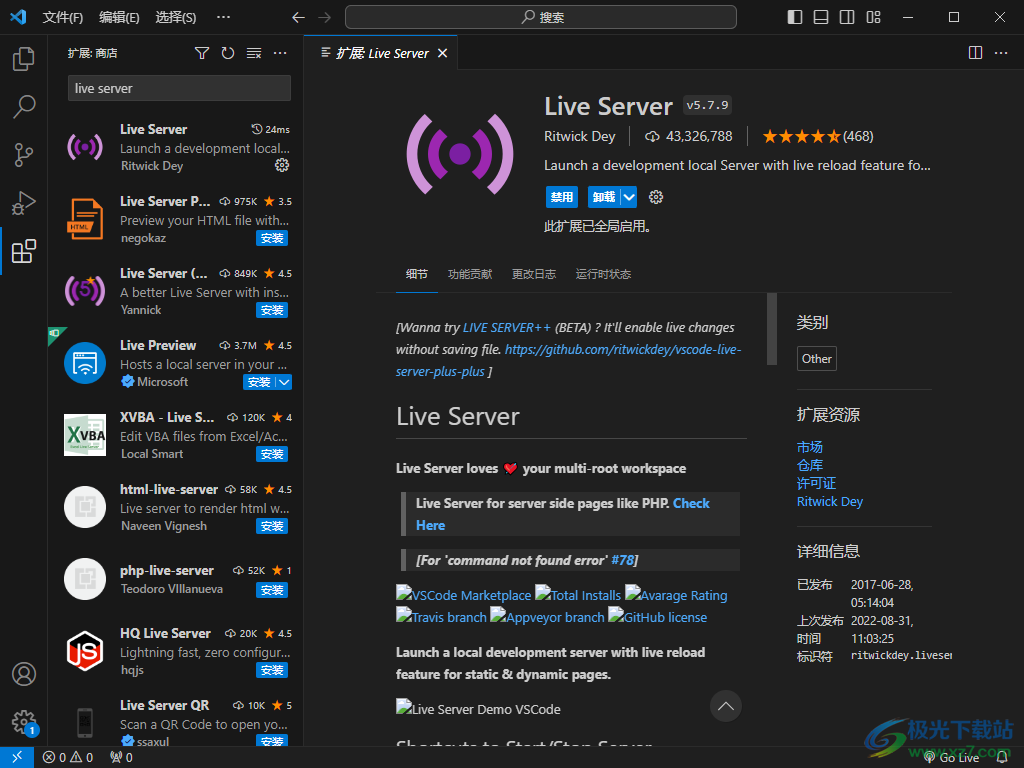The width and height of the screenshot is (1024, 768).
Task: Toggle the primary side bar visibility
Action: coord(795,17)
